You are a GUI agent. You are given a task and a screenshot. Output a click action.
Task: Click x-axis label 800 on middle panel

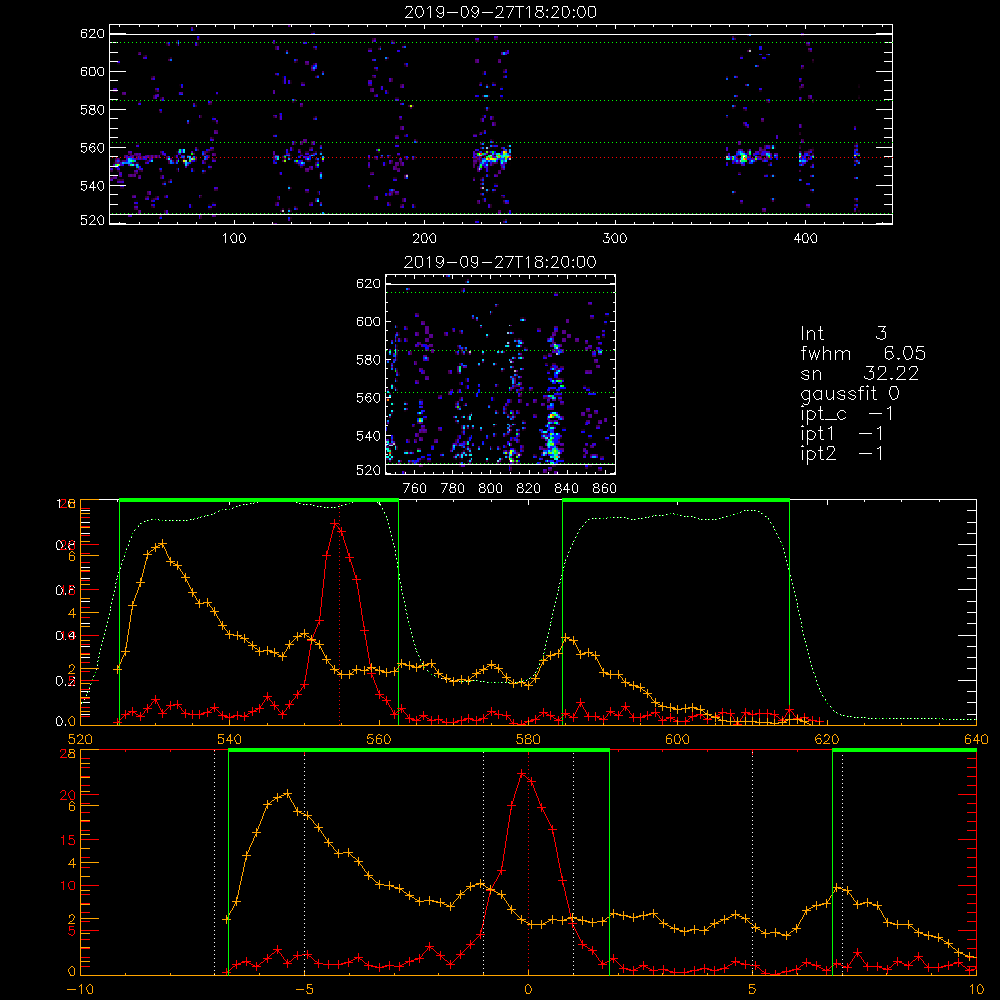(x=490, y=489)
